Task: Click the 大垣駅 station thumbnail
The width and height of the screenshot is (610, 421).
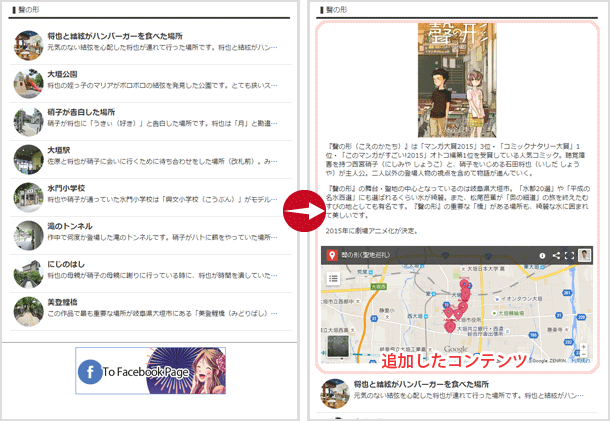Action: pyautogui.click(x=28, y=160)
